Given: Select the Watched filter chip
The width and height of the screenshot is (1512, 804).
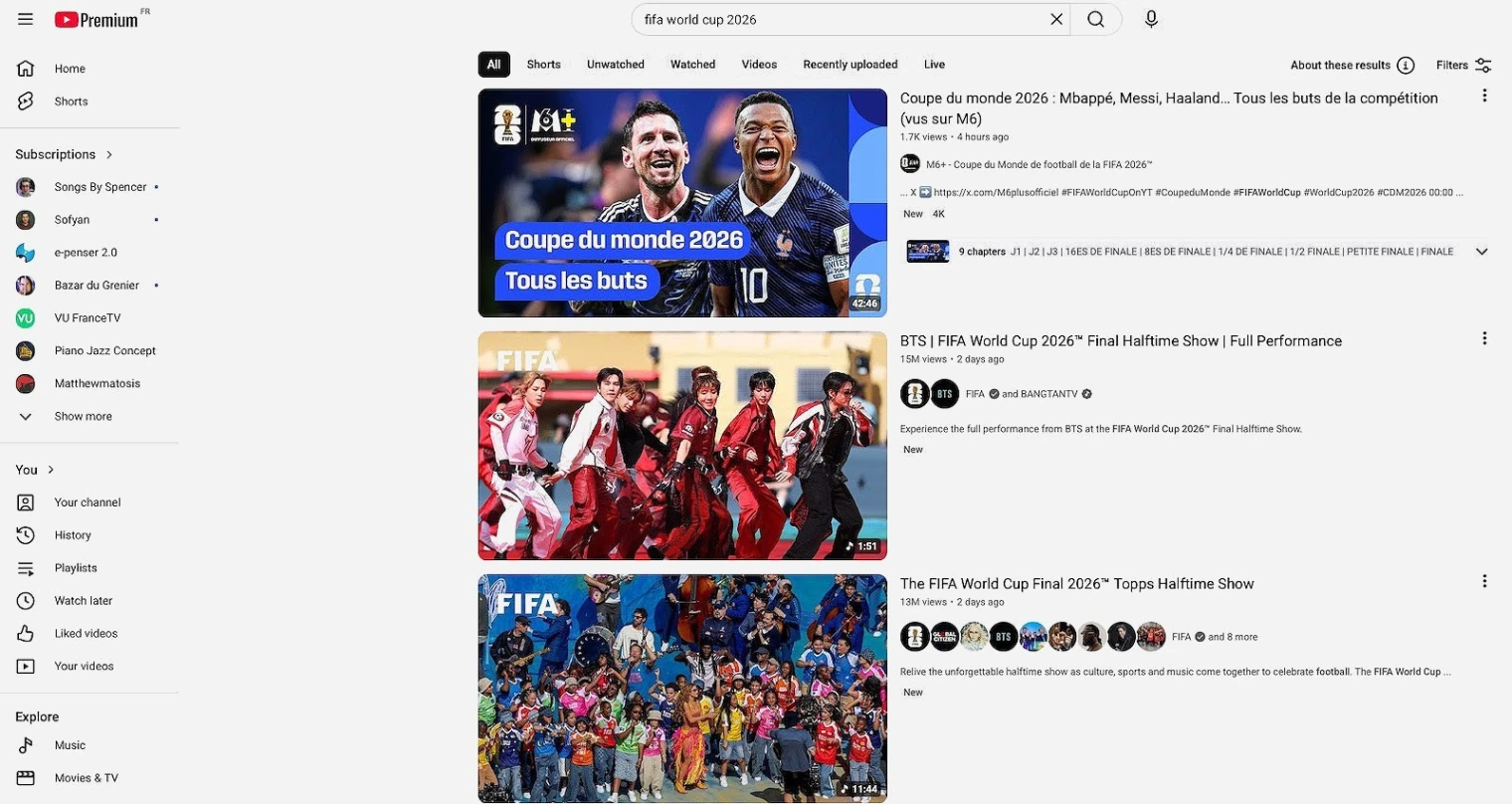Looking at the screenshot, I should point(693,65).
